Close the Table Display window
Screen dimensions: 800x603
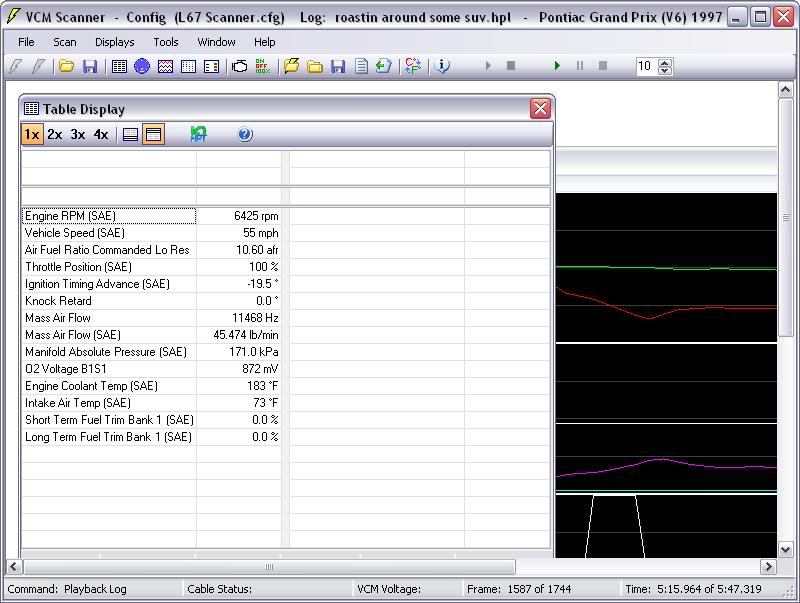click(x=540, y=108)
